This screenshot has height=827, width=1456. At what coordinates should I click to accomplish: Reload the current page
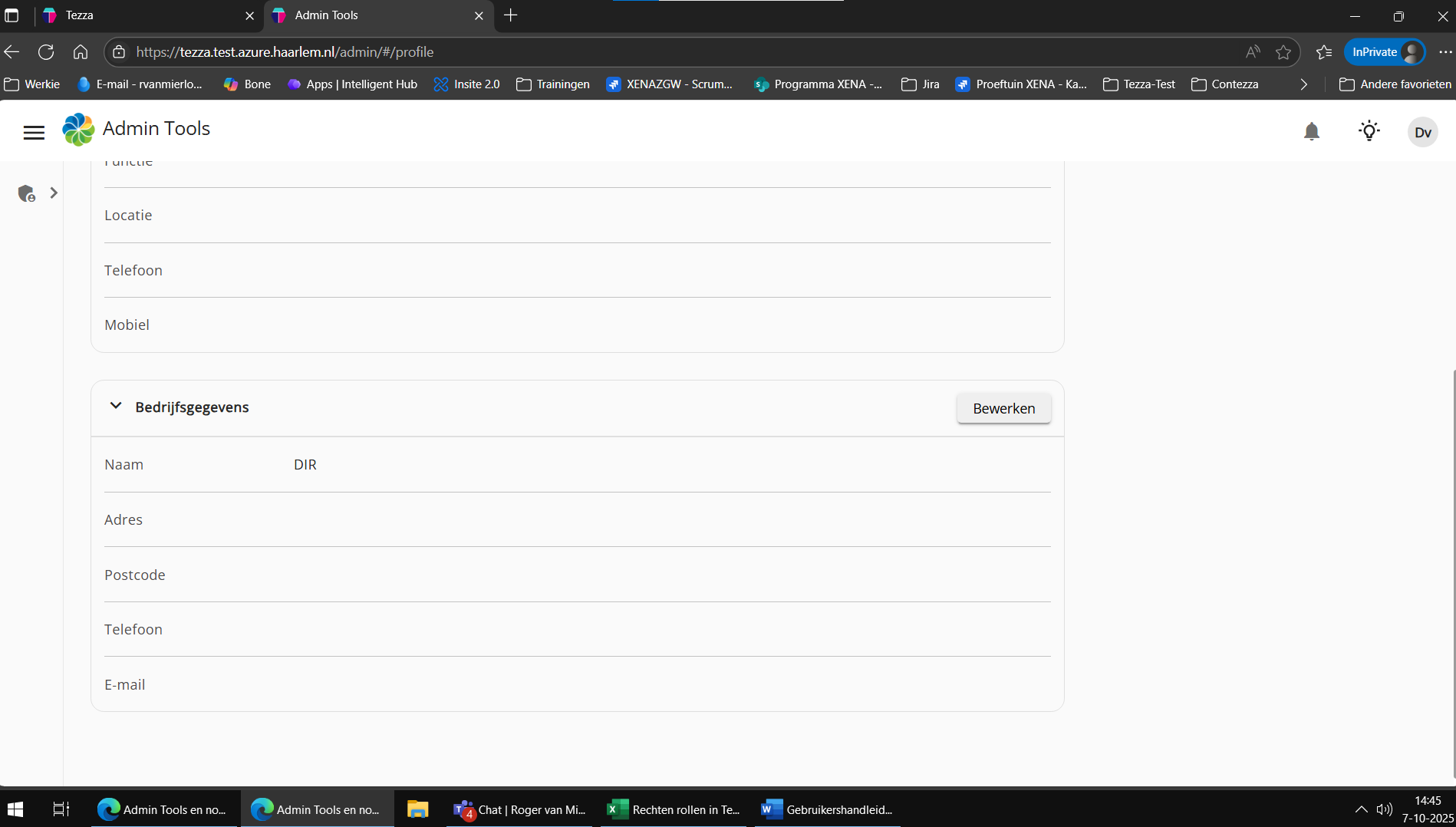46,52
